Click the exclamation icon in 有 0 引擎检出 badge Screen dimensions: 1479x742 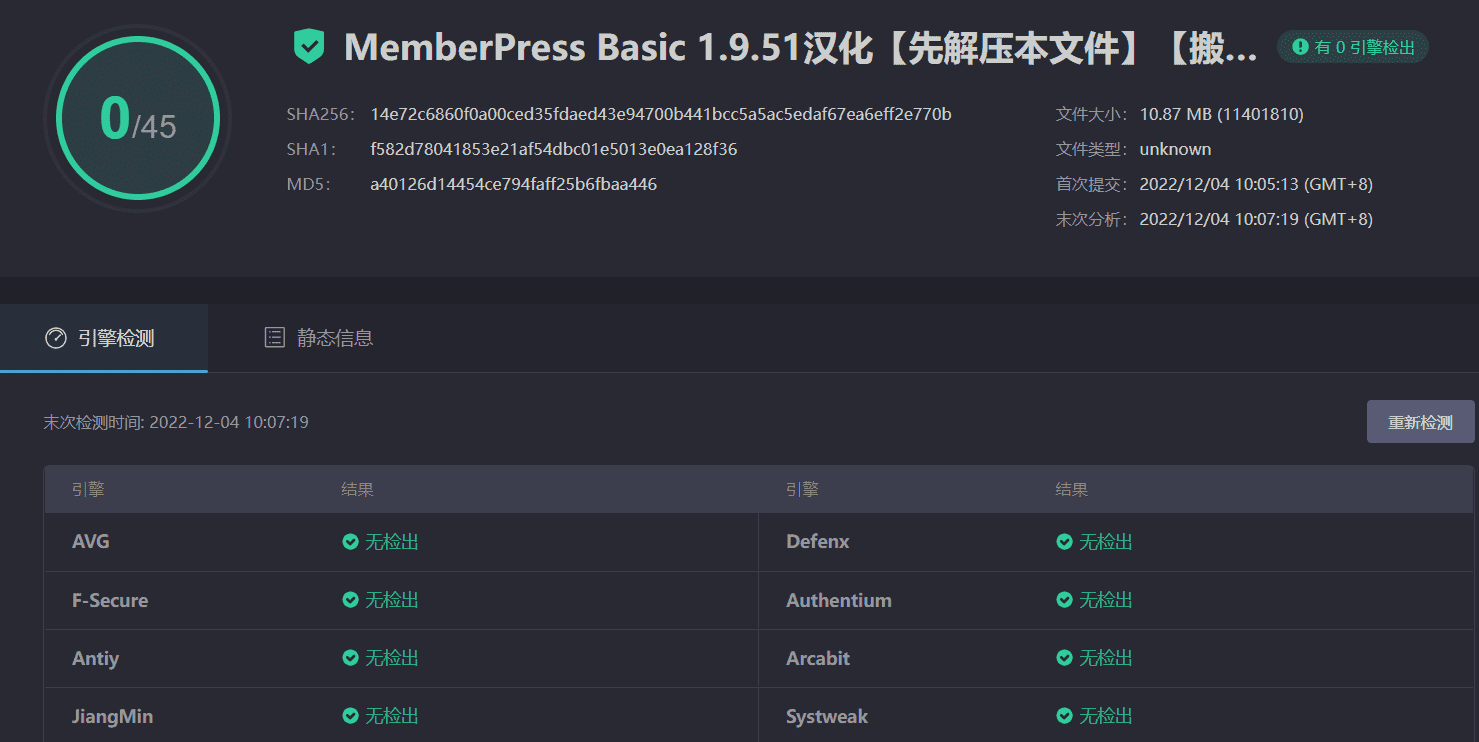pos(1300,46)
